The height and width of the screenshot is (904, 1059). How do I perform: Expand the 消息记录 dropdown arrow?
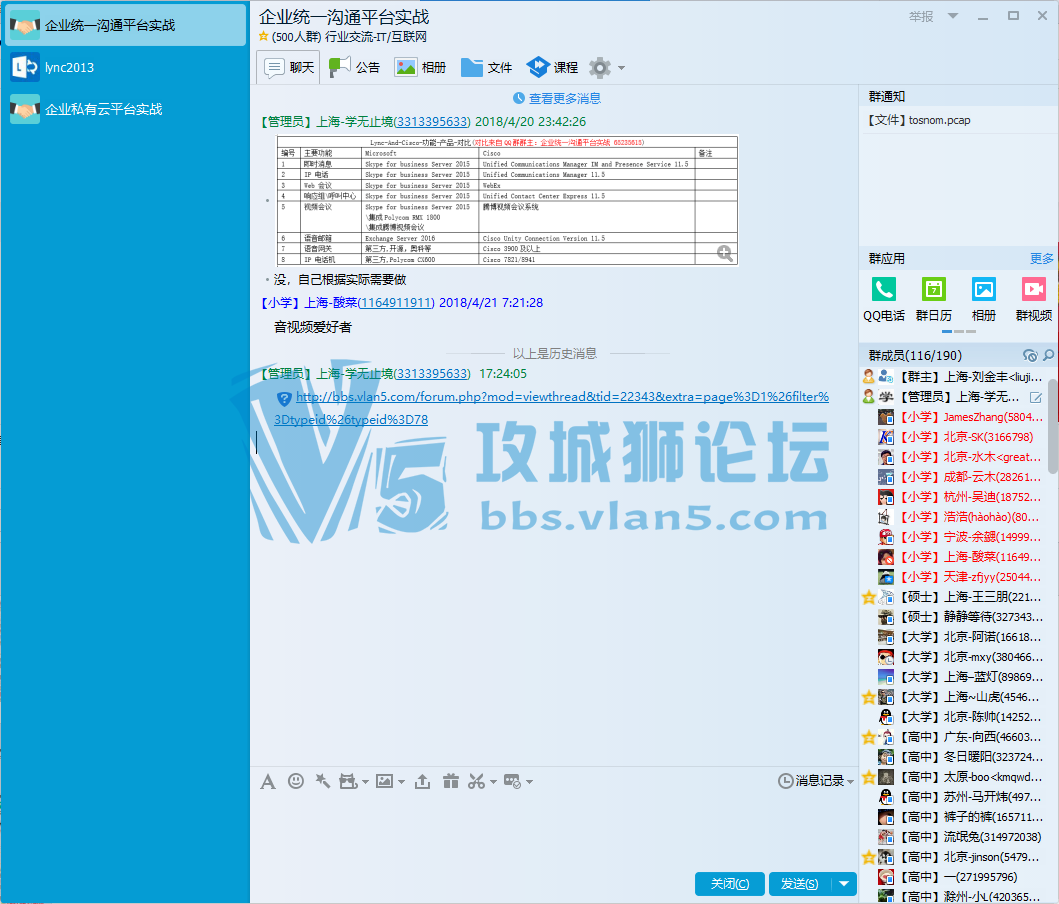click(850, 782)
